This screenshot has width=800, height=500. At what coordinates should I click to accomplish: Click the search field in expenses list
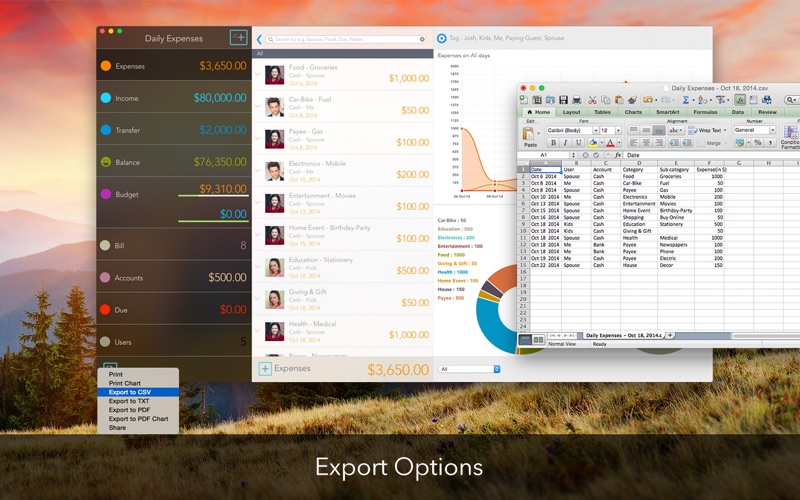tap(346, 39)
